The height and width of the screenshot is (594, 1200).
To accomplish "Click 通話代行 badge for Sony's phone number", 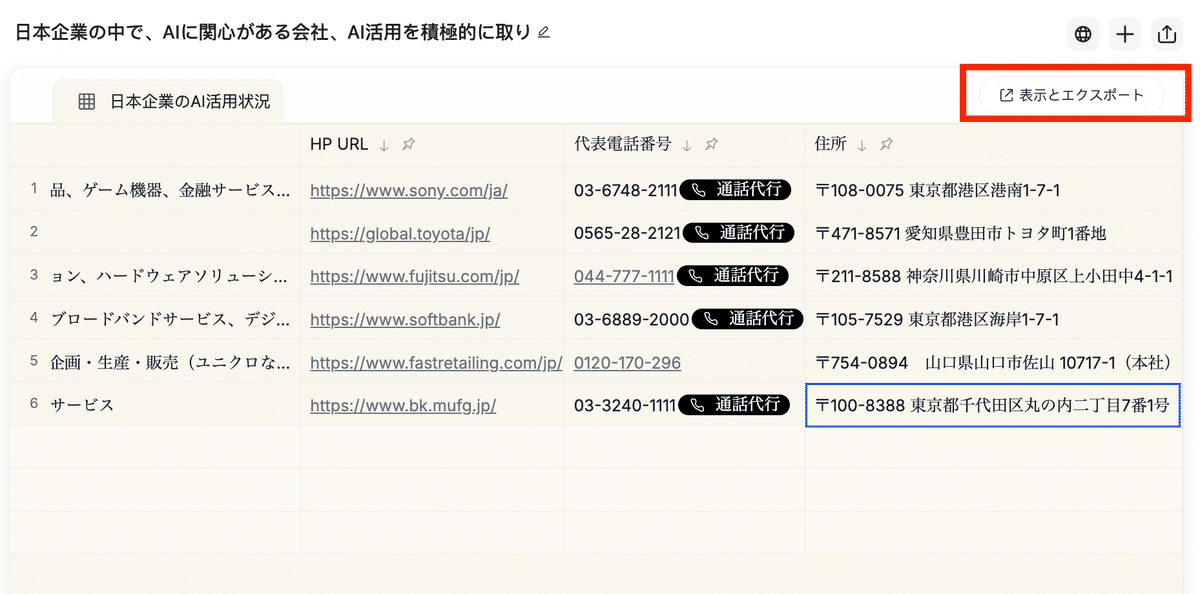I will pyautogui.click(x=735, y=190).
